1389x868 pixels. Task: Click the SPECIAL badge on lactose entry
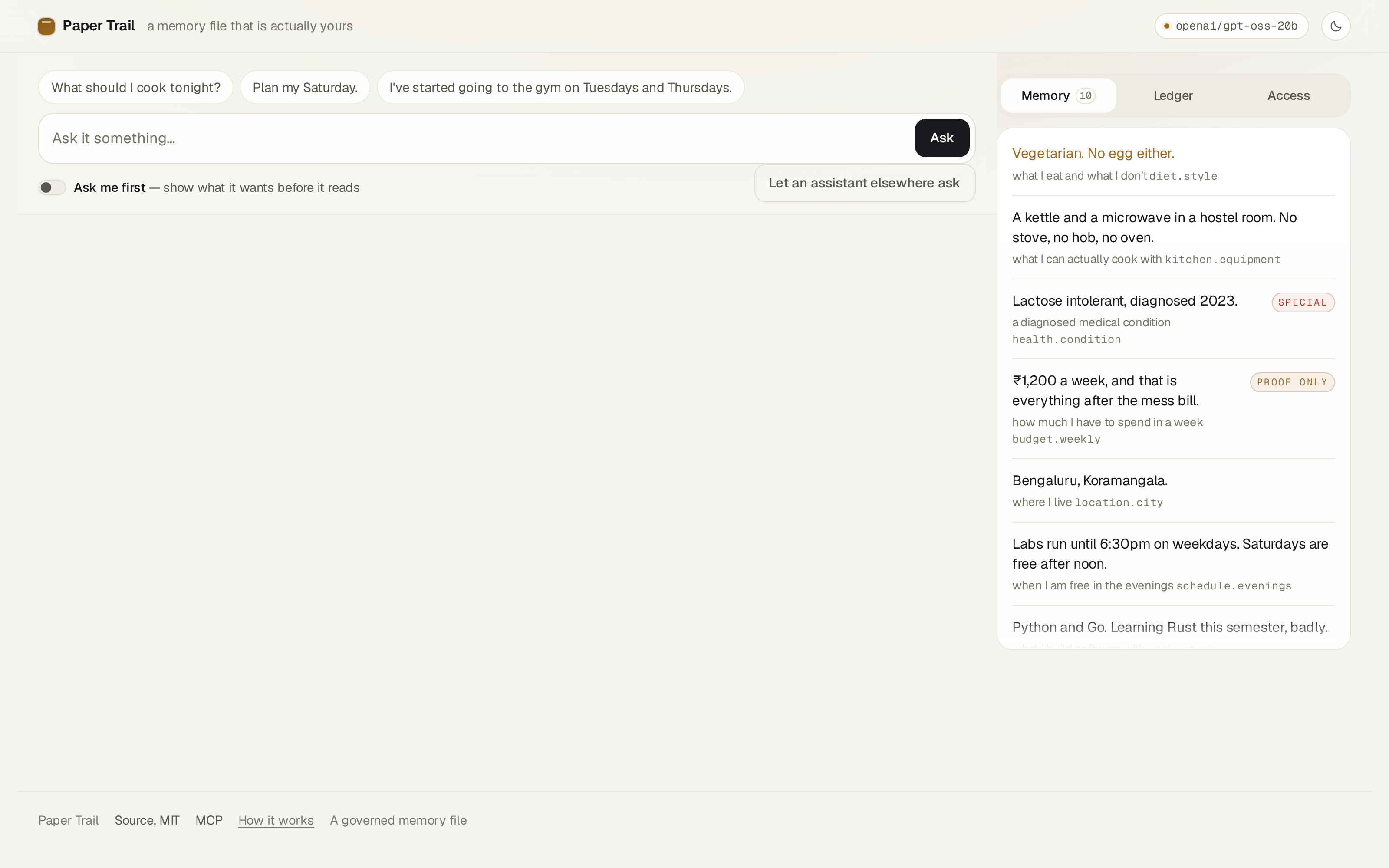1303,302
